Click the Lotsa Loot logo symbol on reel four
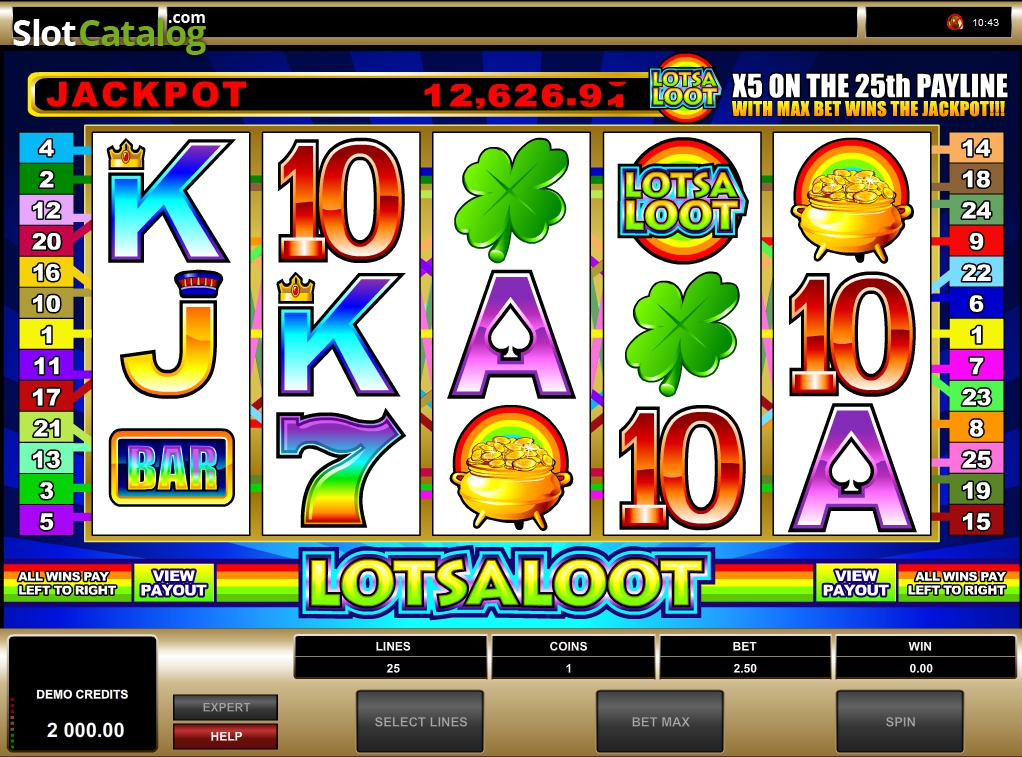 682,201
